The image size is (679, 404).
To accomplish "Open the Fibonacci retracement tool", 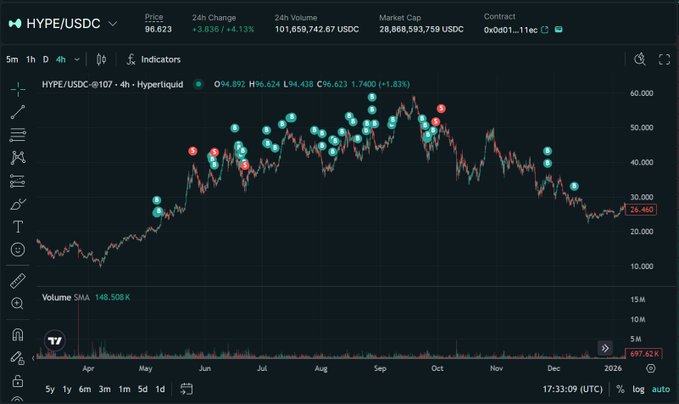I will click(x=18, y=135).
